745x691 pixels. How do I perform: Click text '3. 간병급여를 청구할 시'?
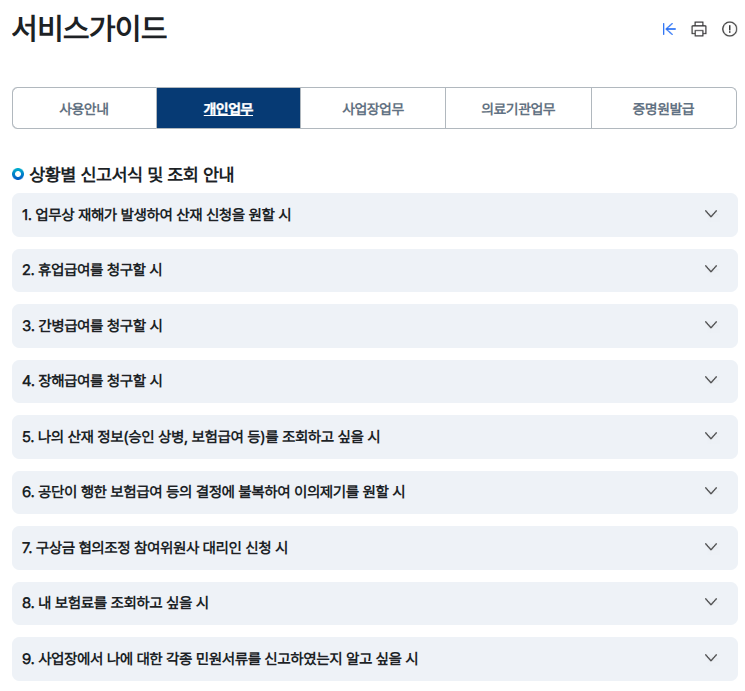(x=92, y=326)
